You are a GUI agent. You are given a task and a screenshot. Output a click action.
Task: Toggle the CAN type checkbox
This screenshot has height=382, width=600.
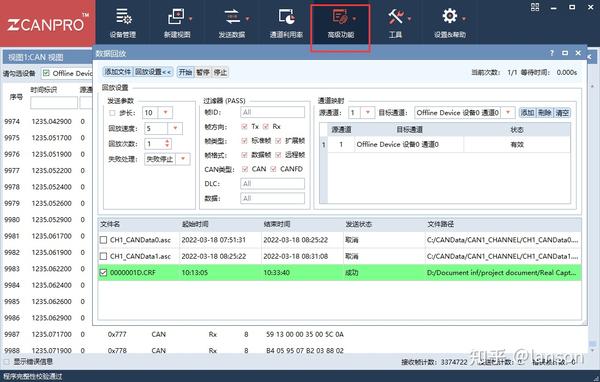click(x=245, y=169)
